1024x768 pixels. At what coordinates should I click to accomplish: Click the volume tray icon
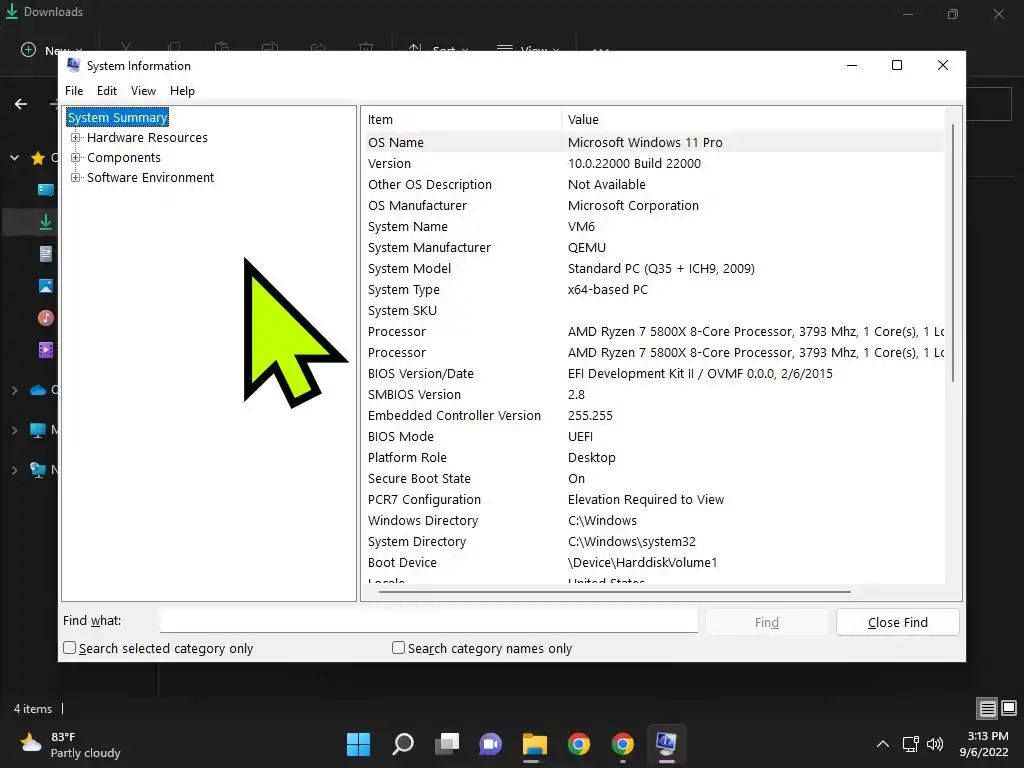pos(935,744)
